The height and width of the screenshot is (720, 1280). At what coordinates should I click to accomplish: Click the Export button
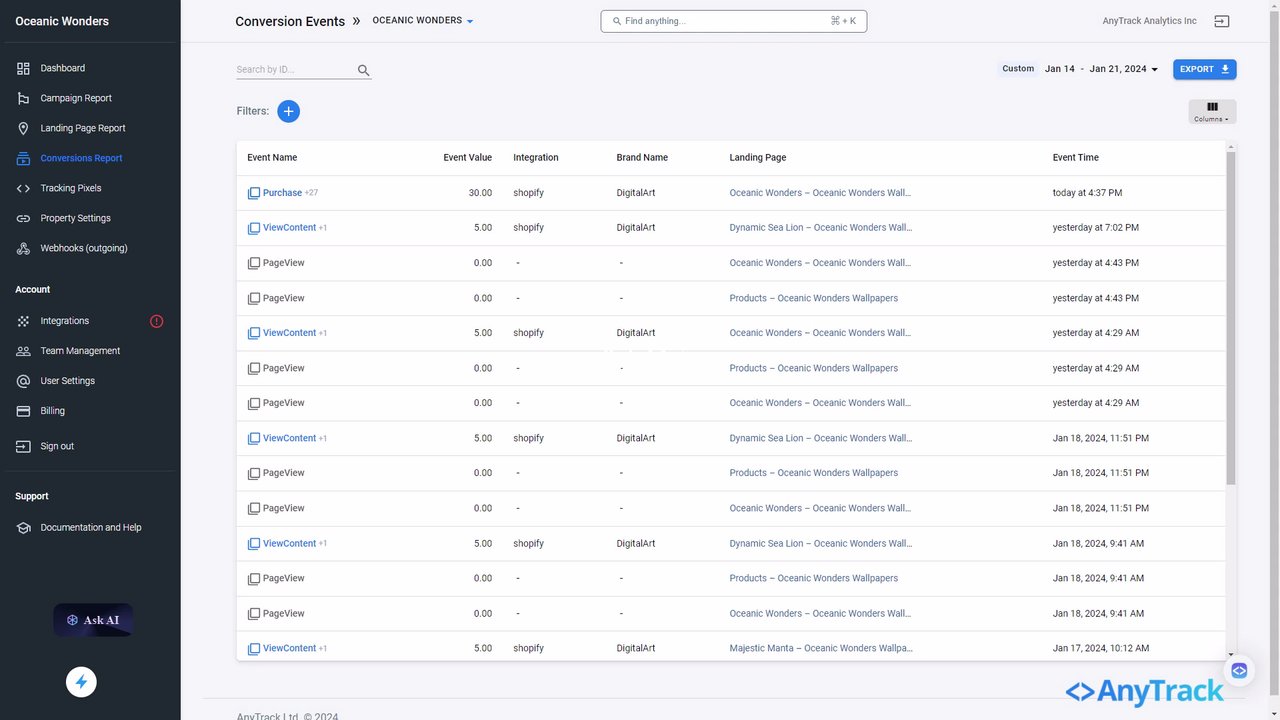click(1204, 69)
